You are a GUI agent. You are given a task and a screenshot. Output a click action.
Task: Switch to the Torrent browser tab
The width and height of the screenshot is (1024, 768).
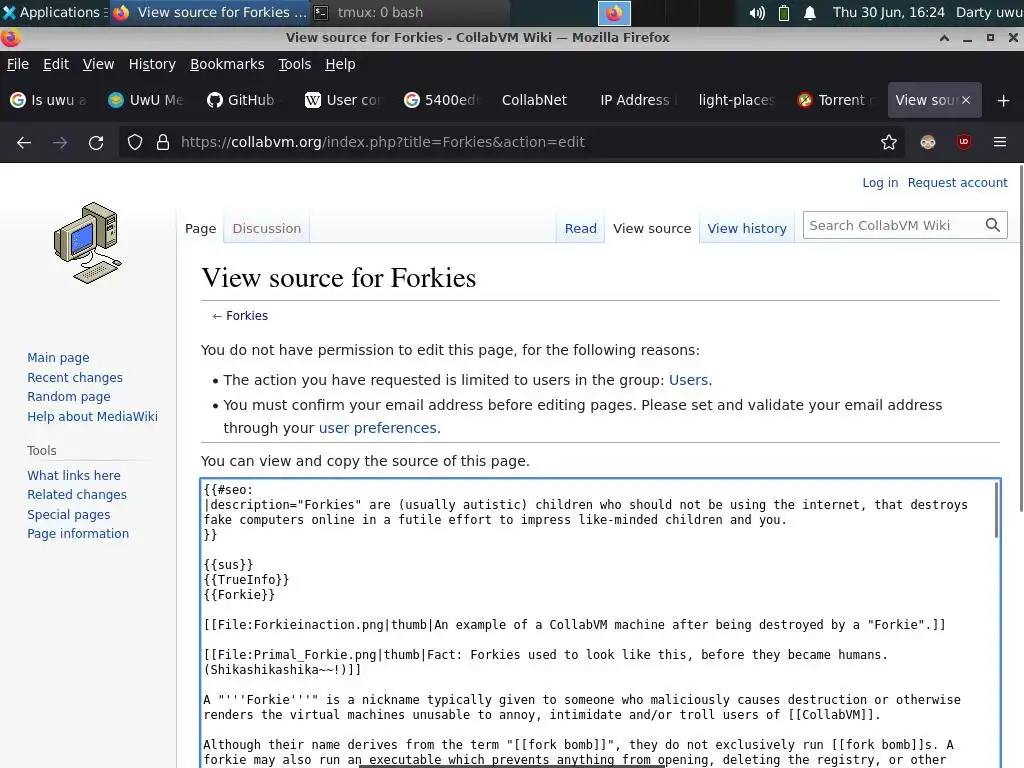pyautogui.click(x=835, y=100)
